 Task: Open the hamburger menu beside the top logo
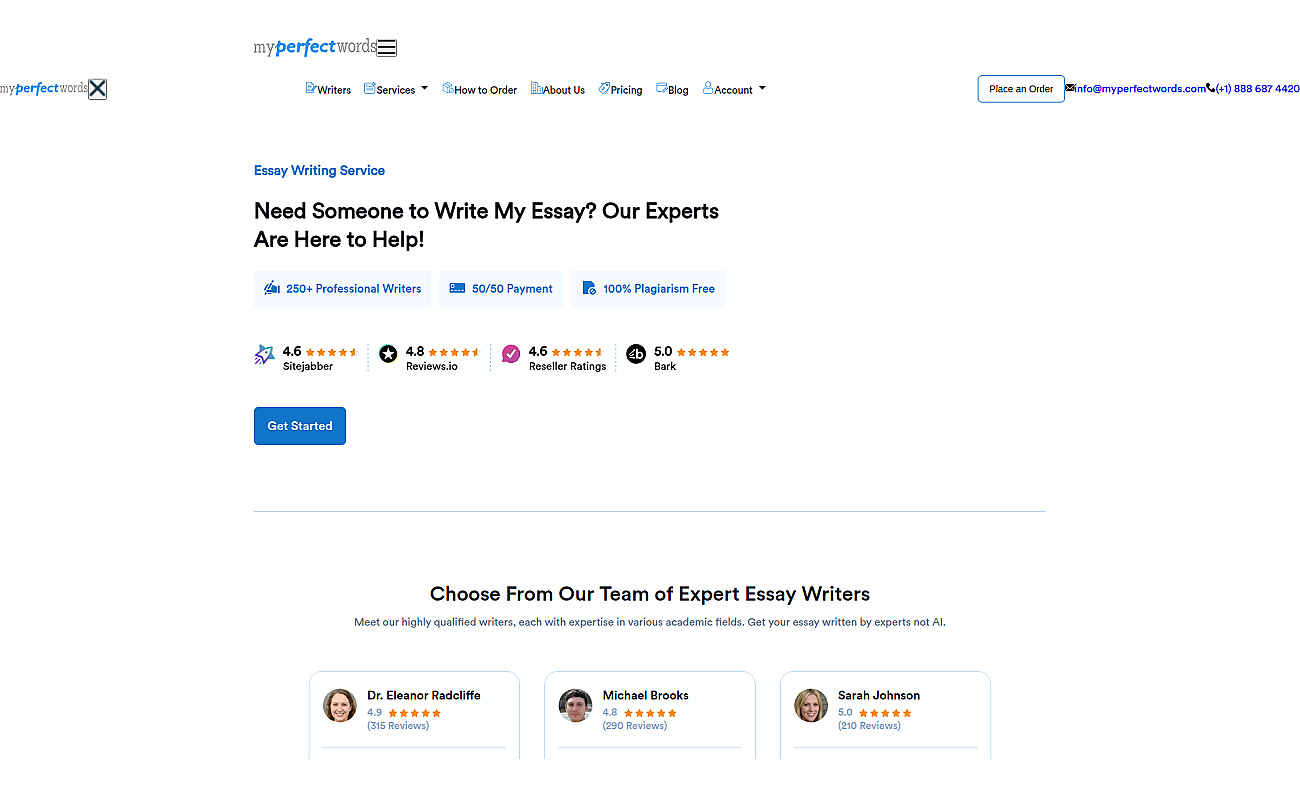tap(387, 48)
